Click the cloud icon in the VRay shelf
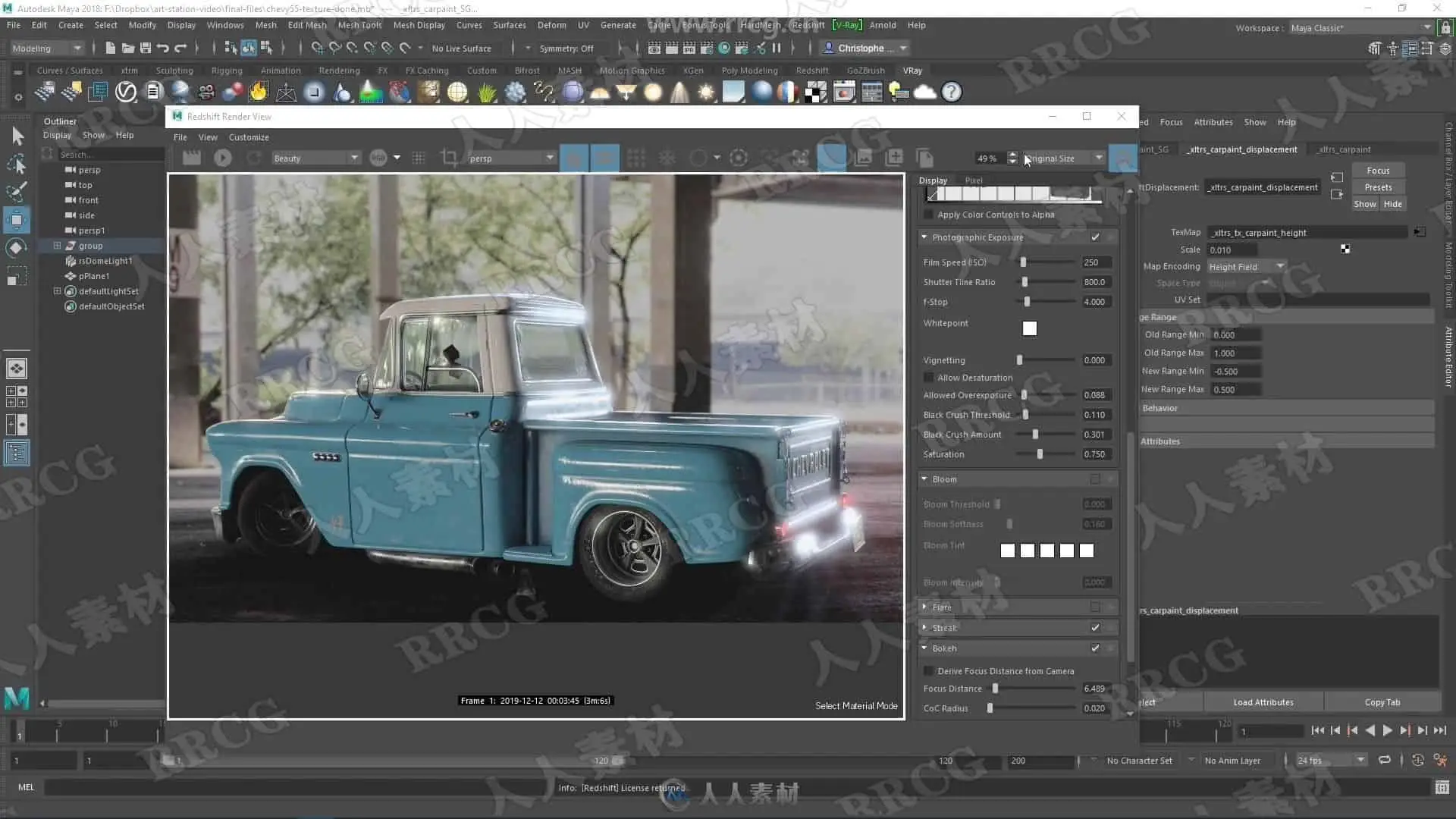Screen dimensions: 1456x819 [x=924, y=93]
